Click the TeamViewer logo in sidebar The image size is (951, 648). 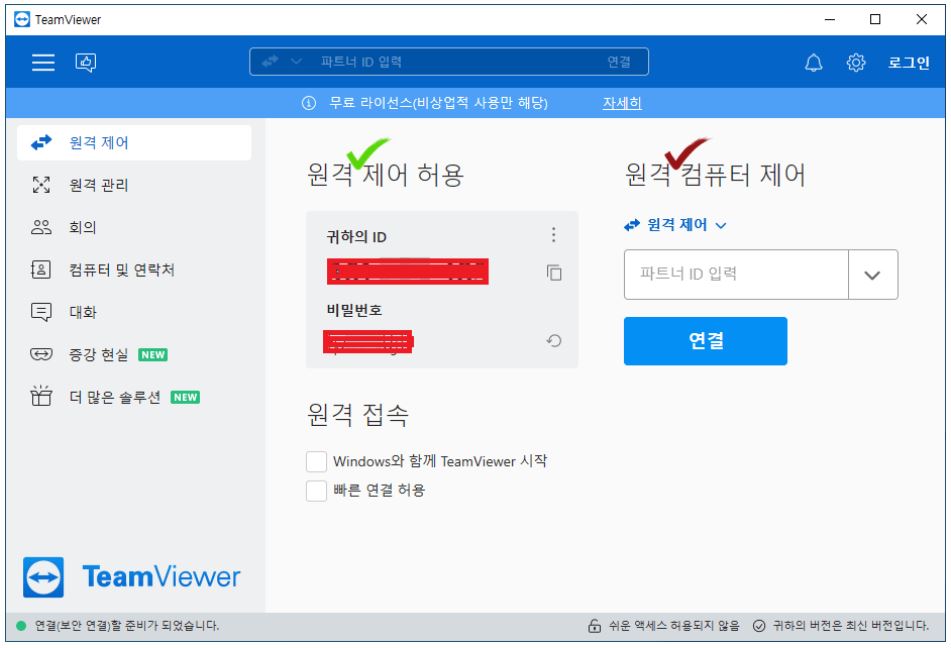point(132,577)
